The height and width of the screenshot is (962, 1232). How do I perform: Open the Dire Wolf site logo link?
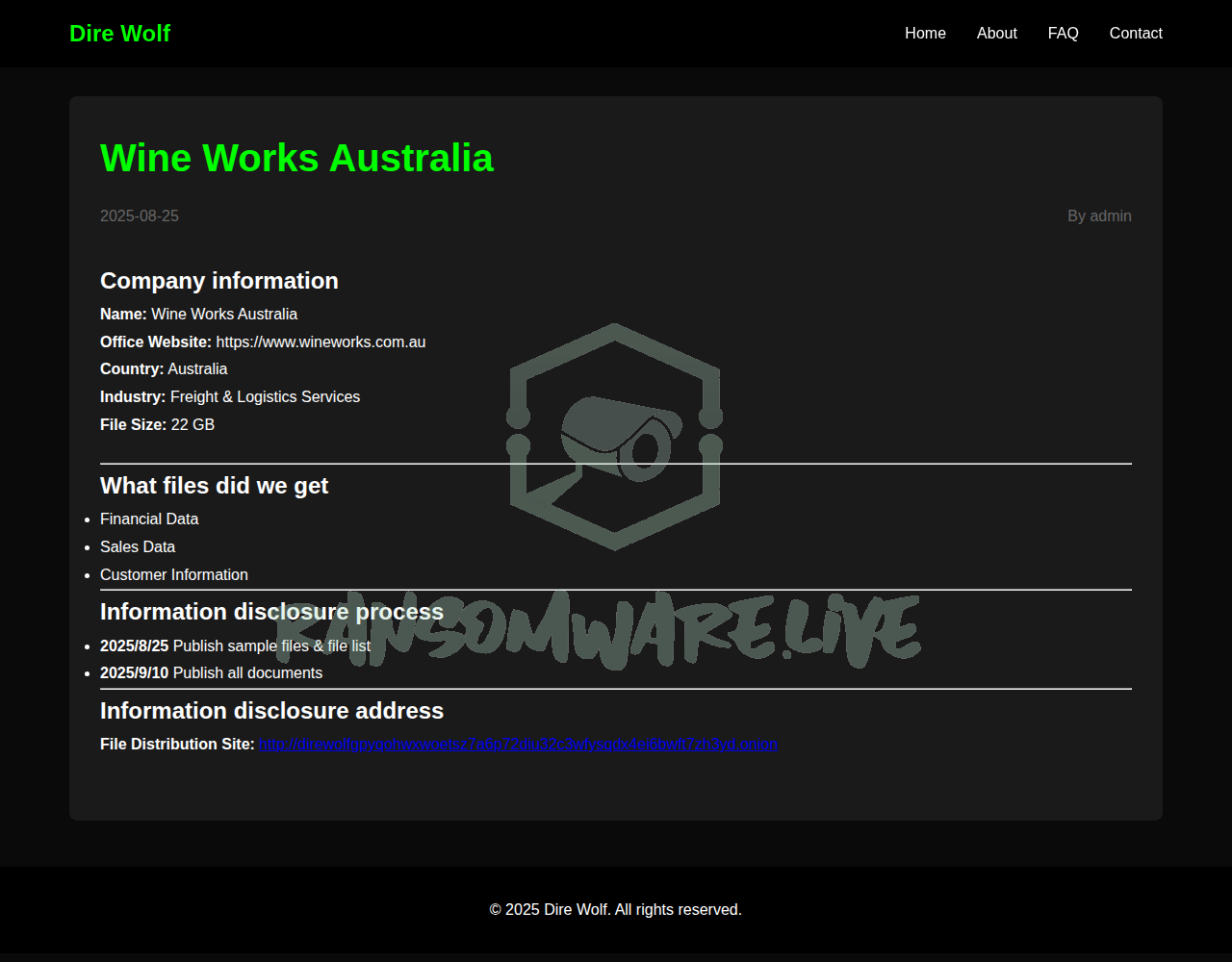tap(119, 34)
